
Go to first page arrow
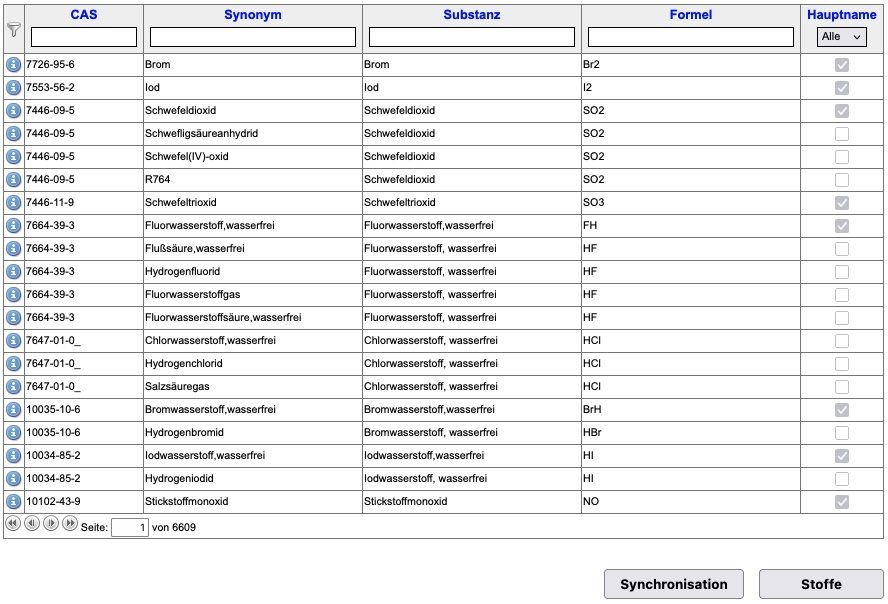[13, 523]
